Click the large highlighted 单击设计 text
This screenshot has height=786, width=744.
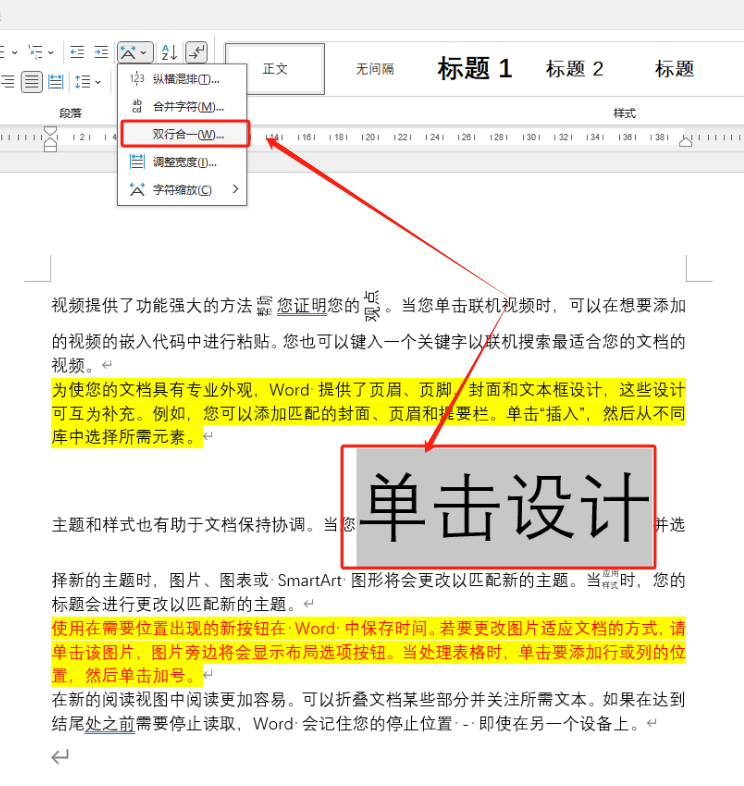point(504,507)
